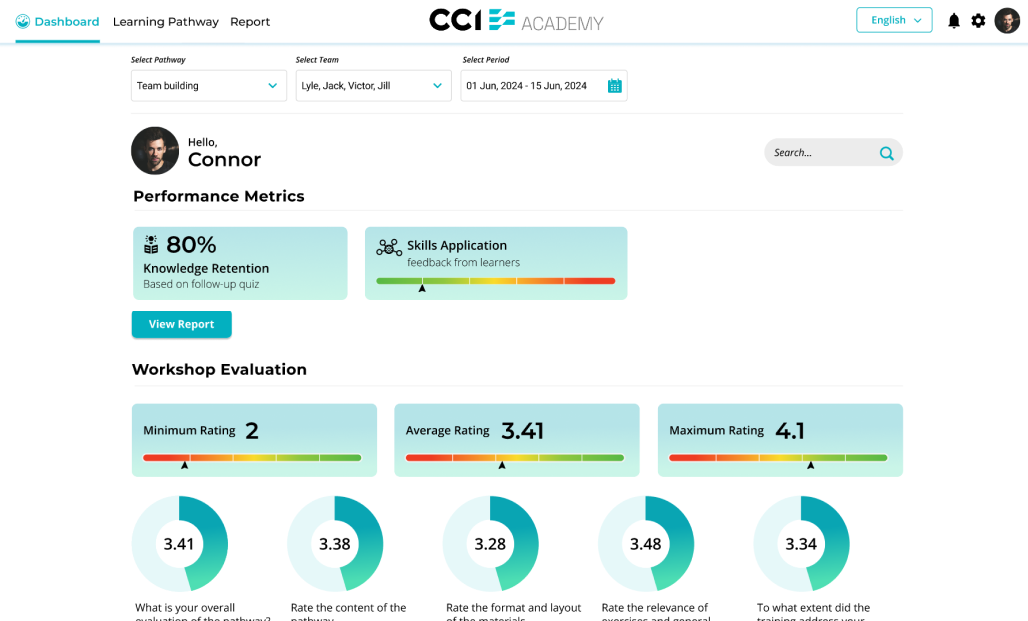The image size is (1028, 621).
Task: Click the Average Rating gauge bar
Action: click(515, 458)
